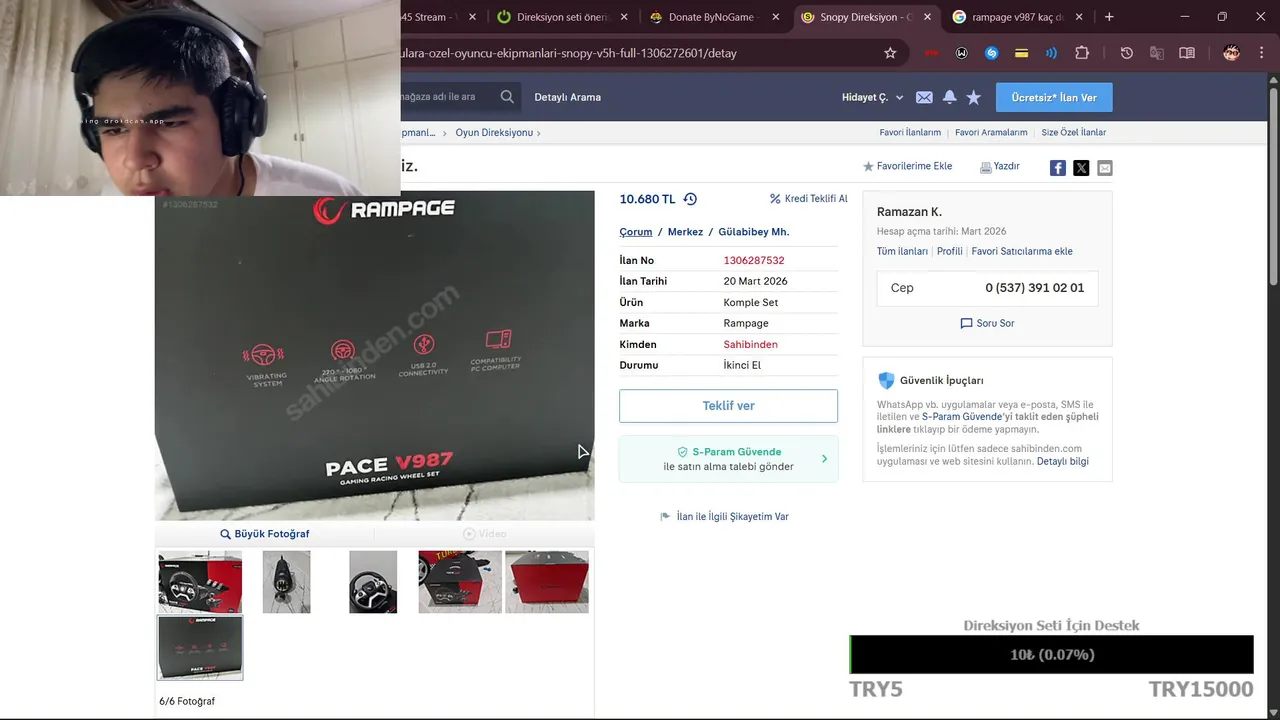Image resolution: width=1280 pixels, height=720 pixels.
Task: Click the Soru Sor link
Action: pyautogui.click(x=988, y=323)
